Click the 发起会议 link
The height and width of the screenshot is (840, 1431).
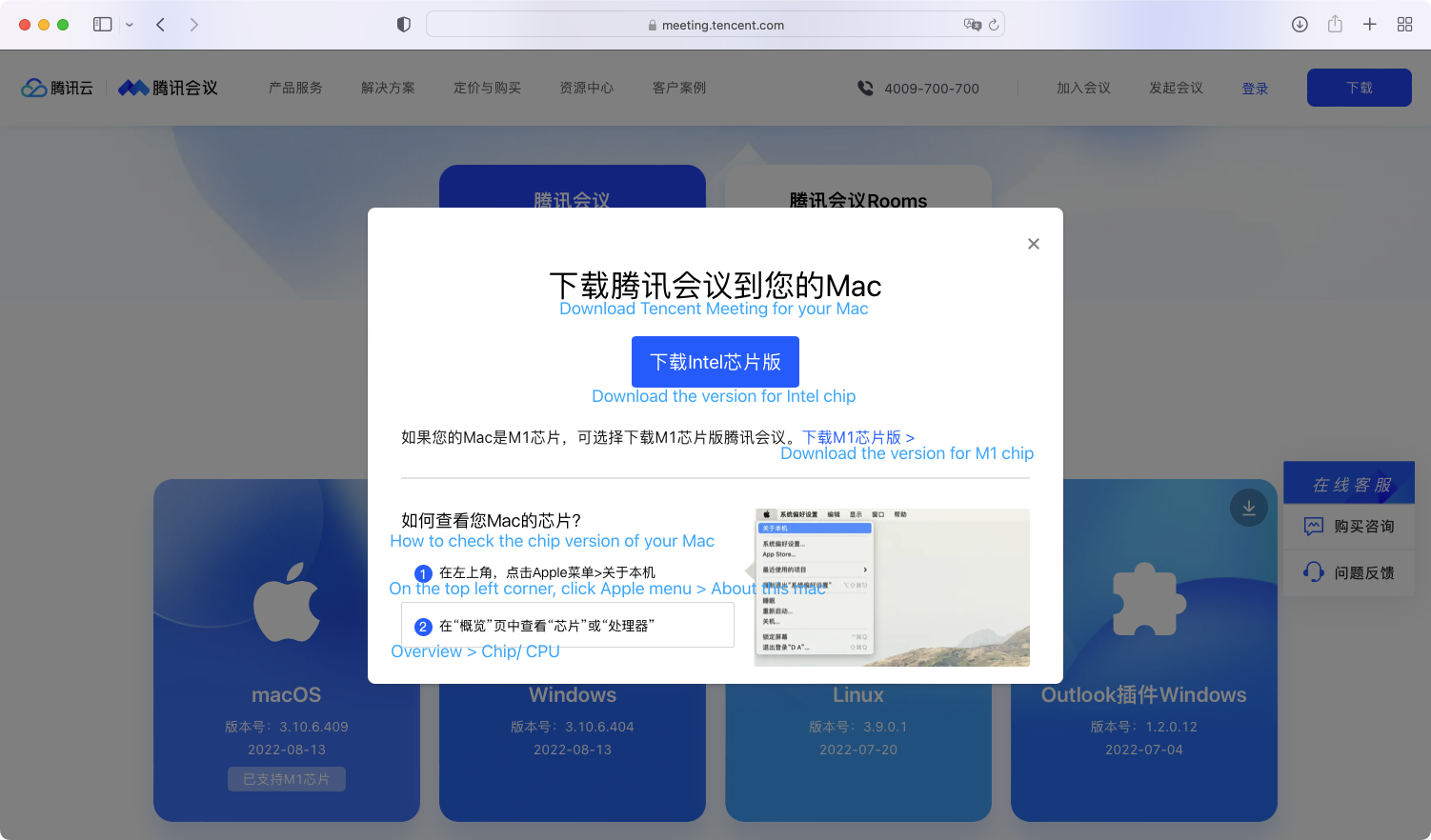pos(1176,88)
